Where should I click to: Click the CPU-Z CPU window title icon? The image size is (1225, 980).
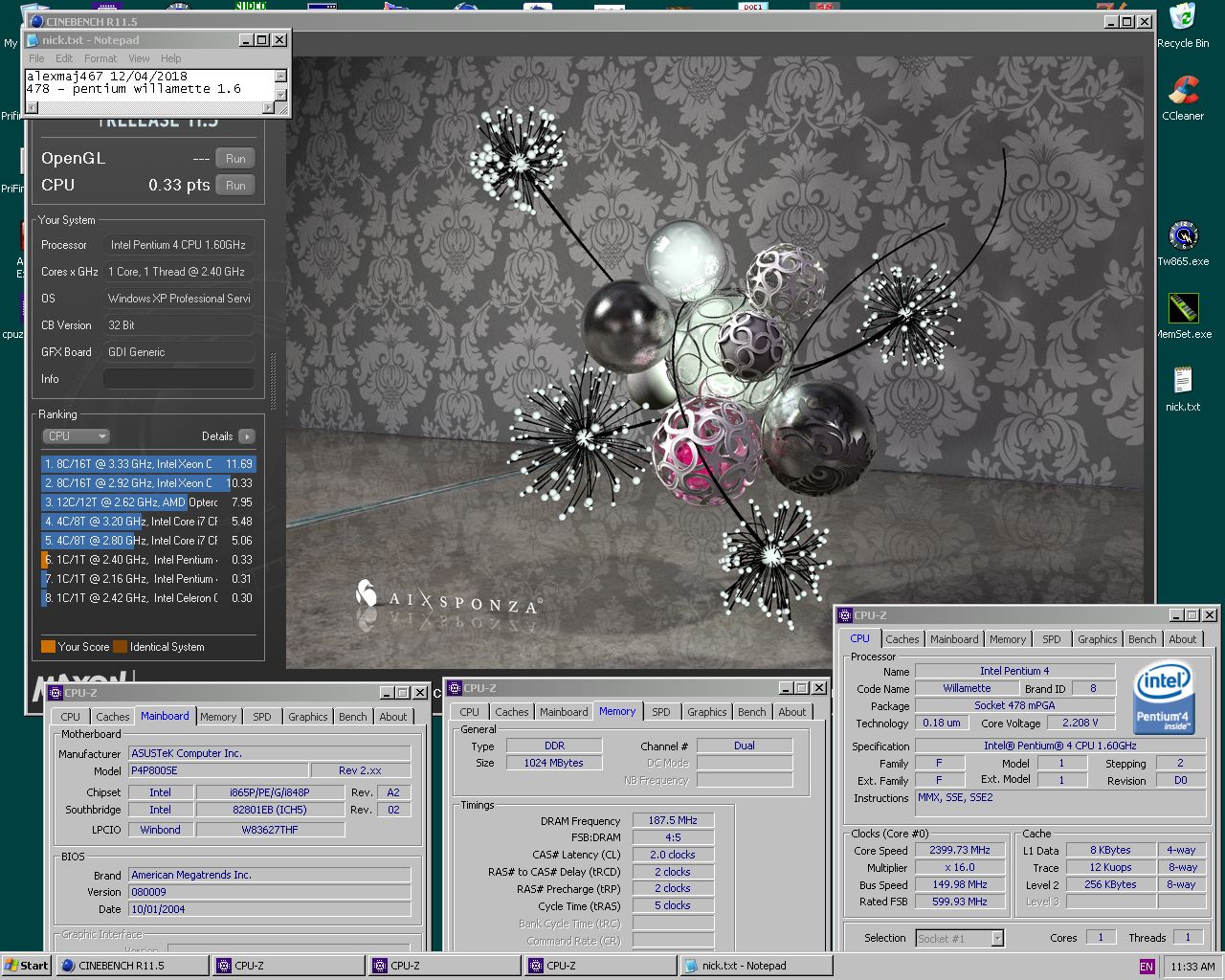(844, 615)
